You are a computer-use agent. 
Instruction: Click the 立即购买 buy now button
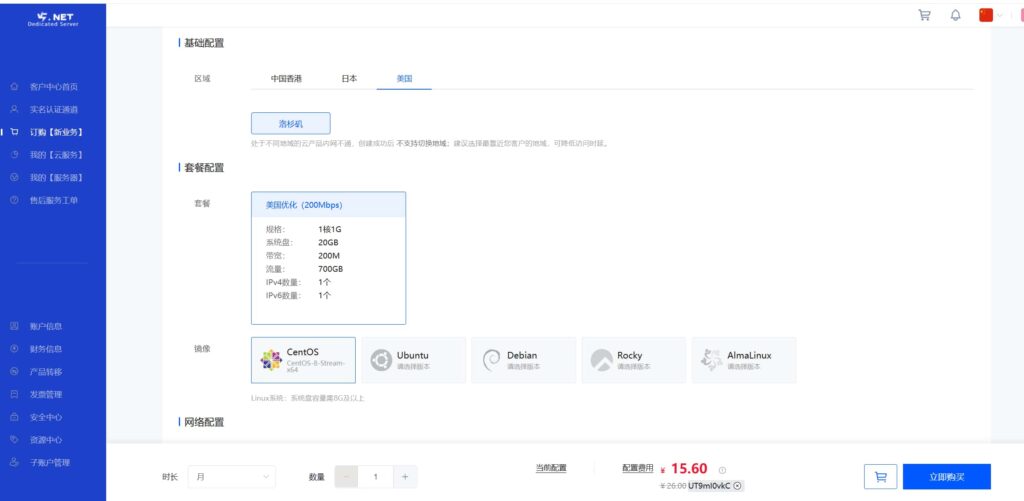[947, 477]
